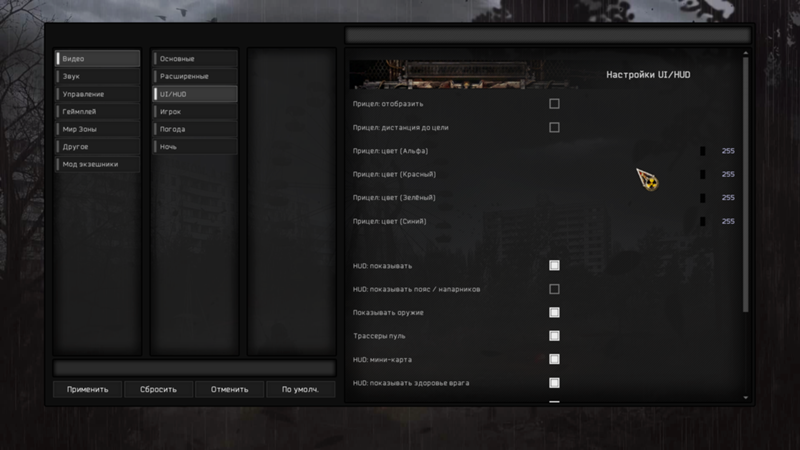Open the Геймплей category

97,112
